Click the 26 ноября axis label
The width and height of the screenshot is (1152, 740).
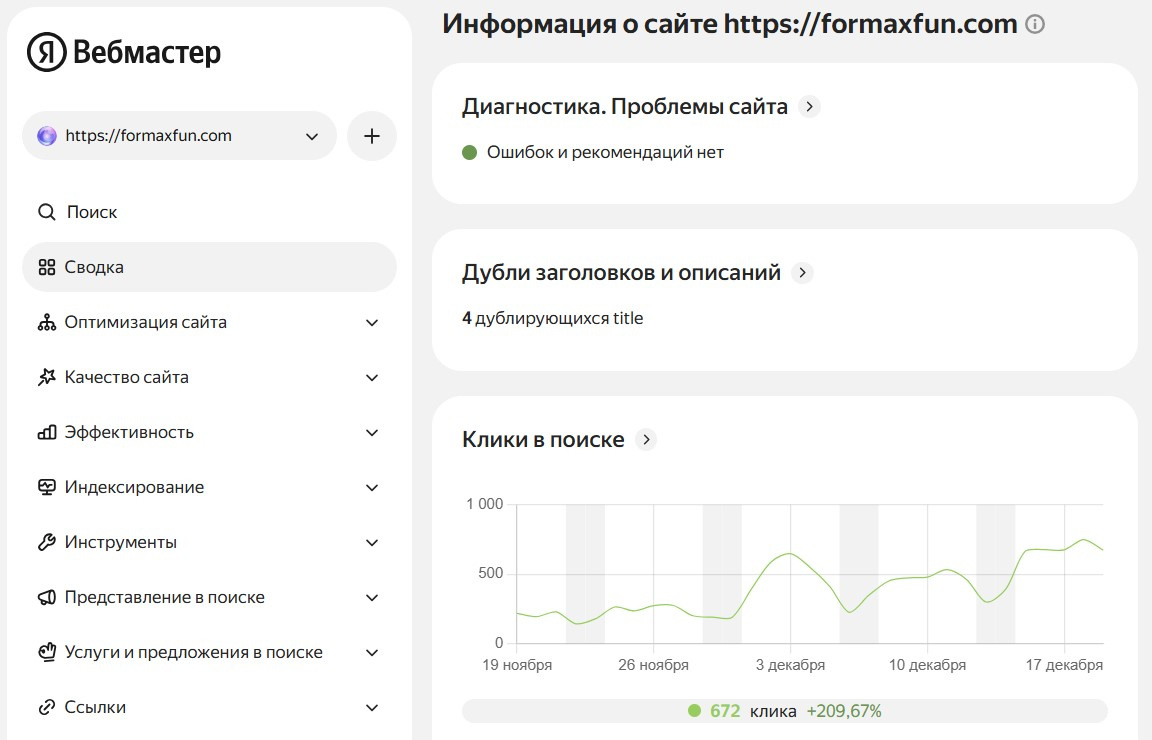653,665
